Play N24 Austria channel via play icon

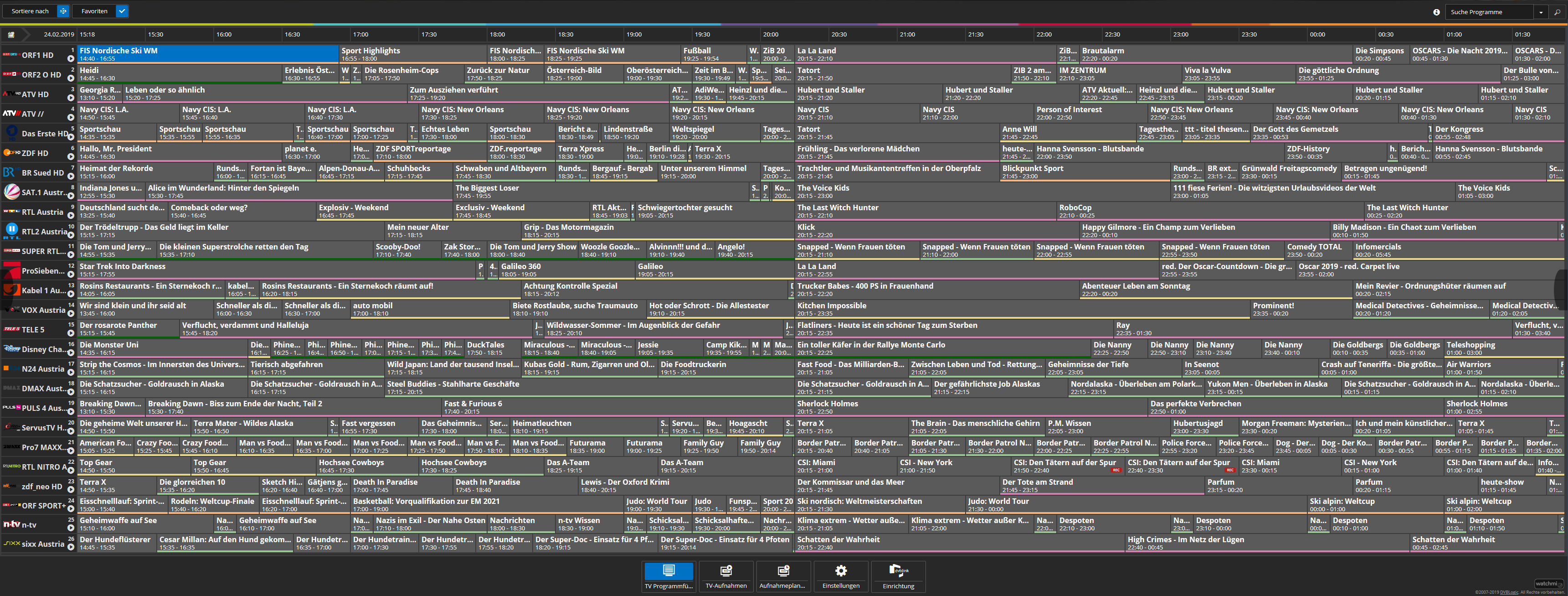click(71, 373)
